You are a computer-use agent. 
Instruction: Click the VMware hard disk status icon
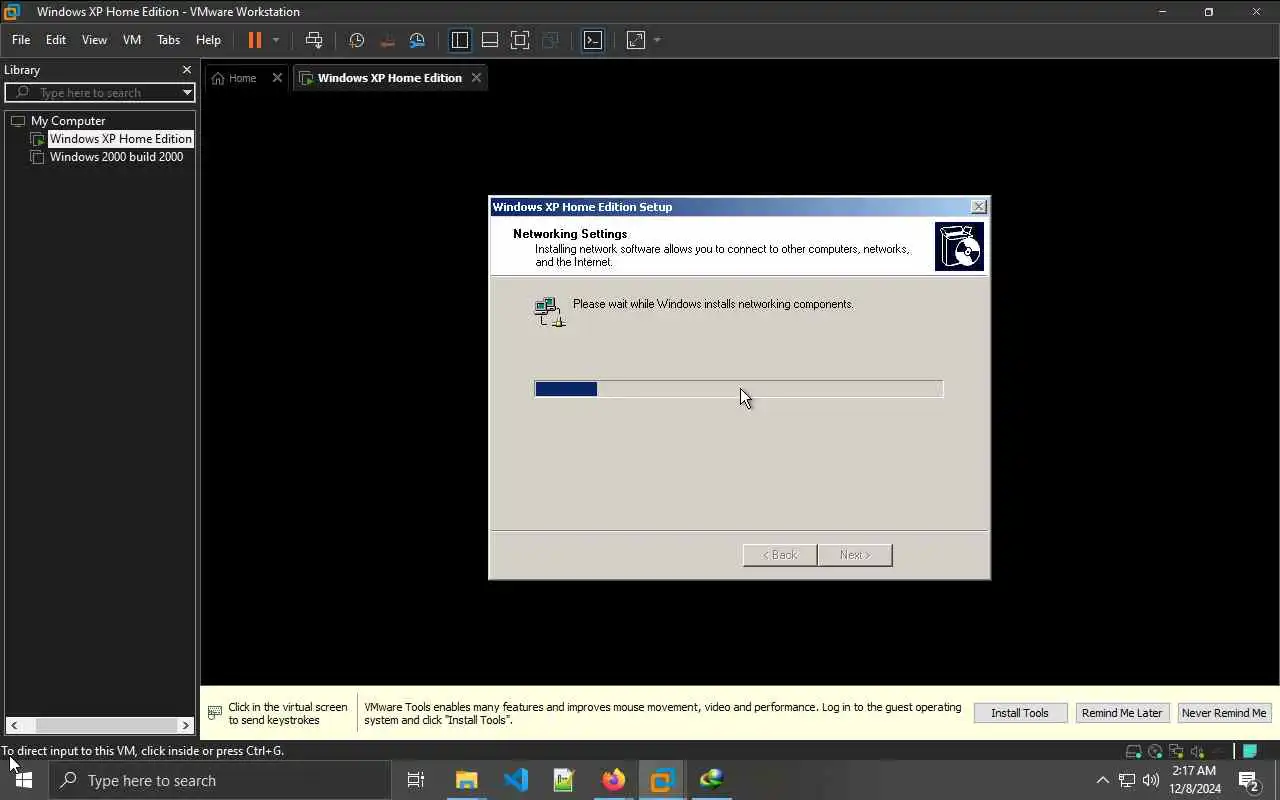coord(1133,751)
